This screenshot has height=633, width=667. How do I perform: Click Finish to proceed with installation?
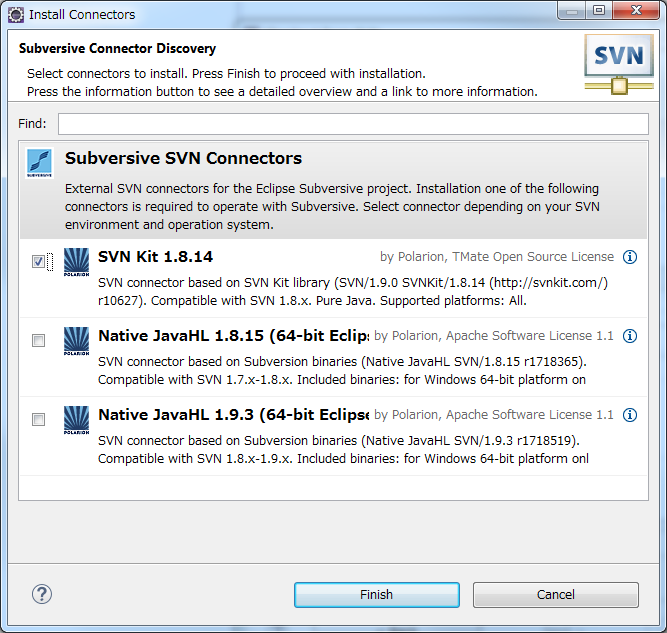(376, 595)
